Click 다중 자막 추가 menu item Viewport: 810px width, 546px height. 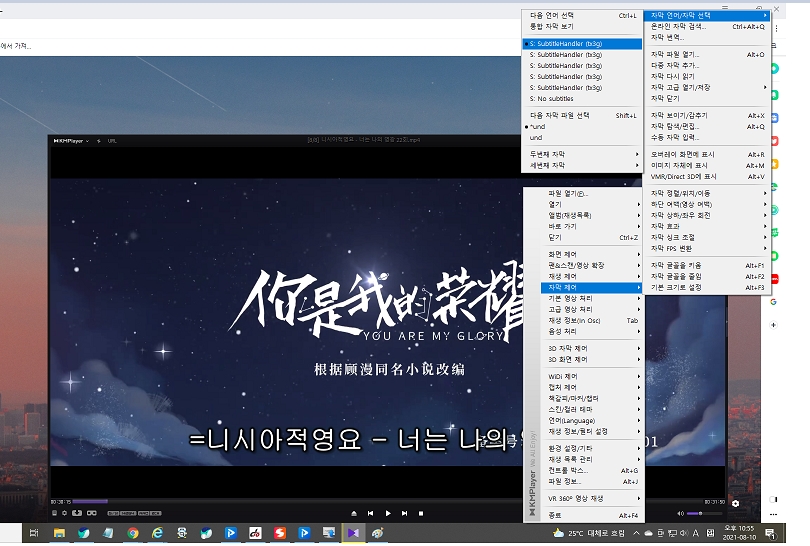(x=707, y=66)
